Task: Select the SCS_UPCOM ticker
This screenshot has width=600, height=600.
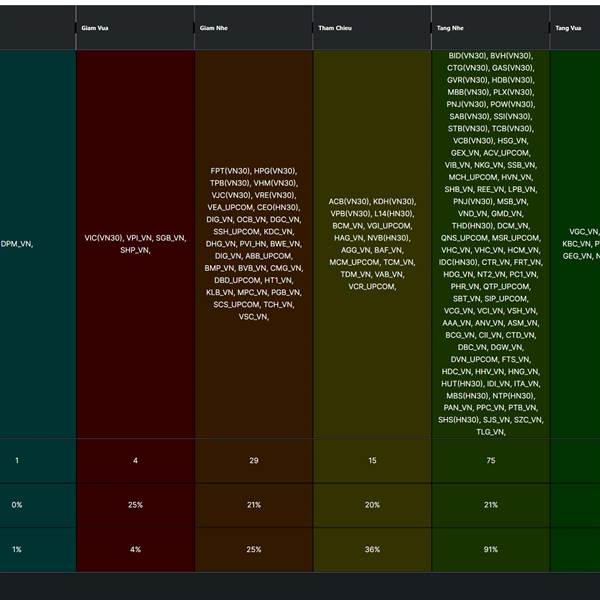Action: 236,305
